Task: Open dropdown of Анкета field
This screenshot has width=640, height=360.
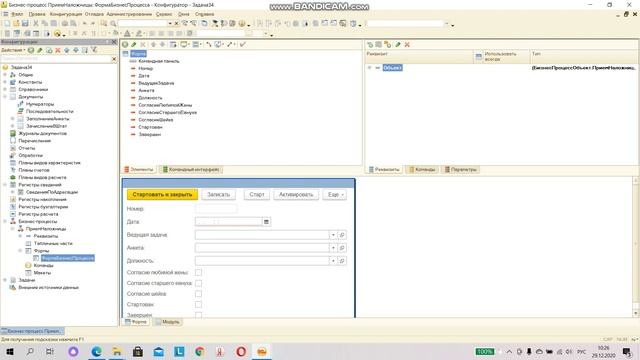Action: click(x=333, y=248)
